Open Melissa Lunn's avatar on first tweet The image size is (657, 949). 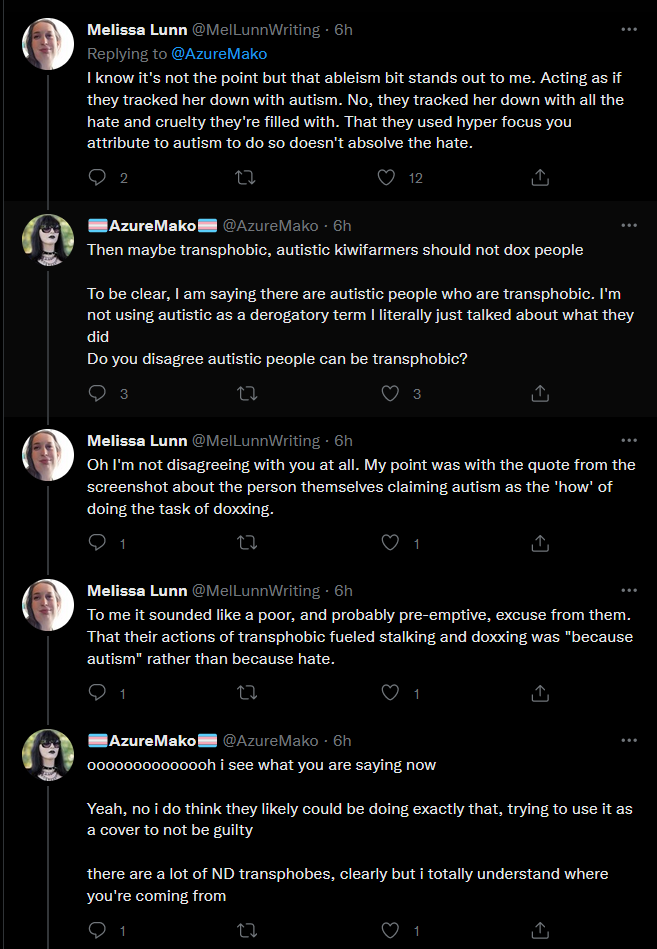coord(48,44)
